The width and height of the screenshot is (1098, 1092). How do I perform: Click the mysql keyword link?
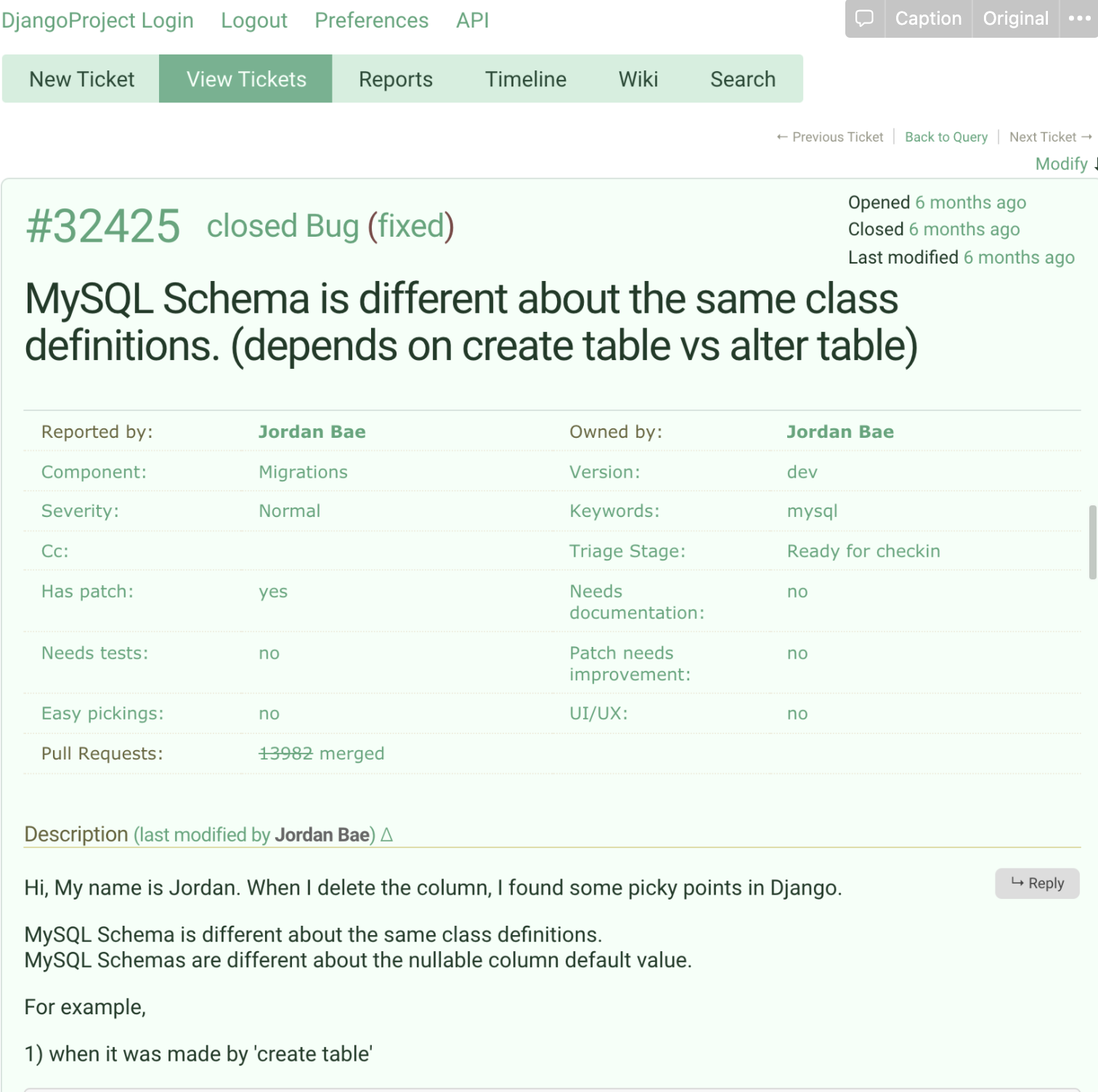(x=812, y=511)
